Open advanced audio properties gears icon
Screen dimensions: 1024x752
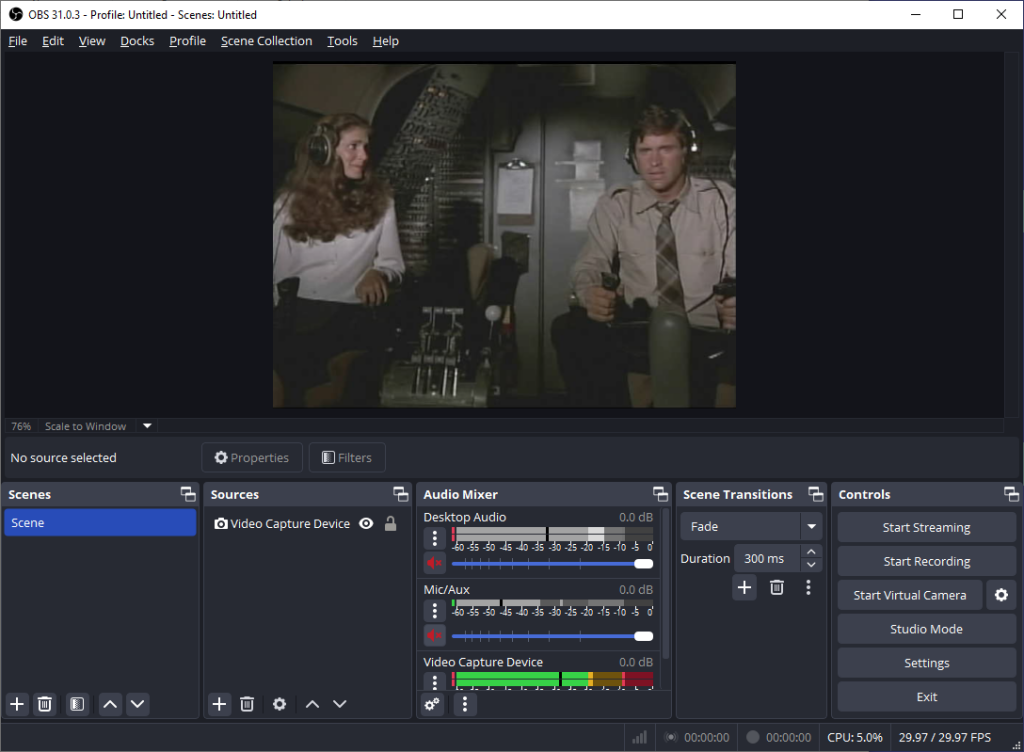[432, 704]
